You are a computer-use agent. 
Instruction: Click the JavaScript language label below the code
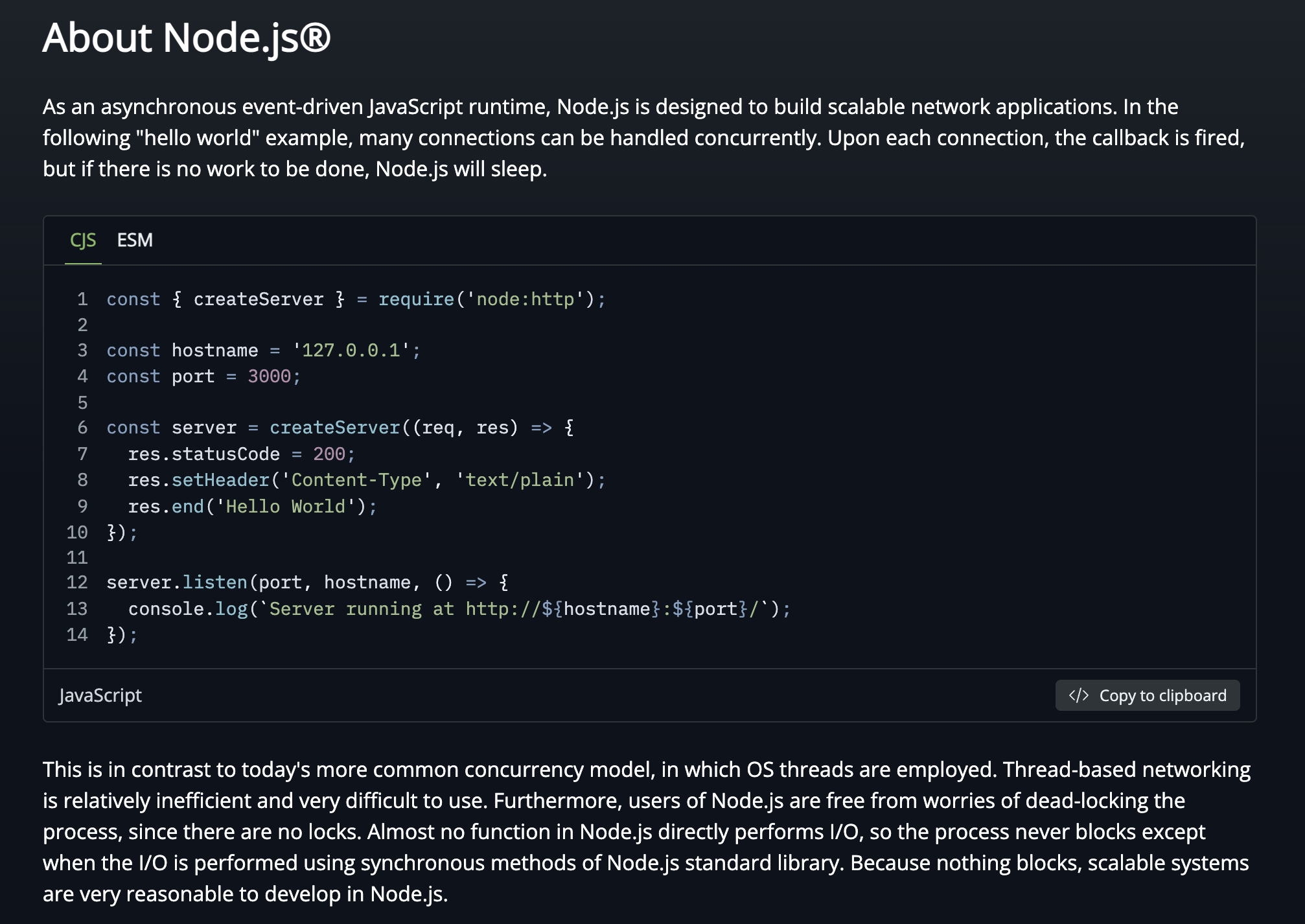(x=100, y=695)
